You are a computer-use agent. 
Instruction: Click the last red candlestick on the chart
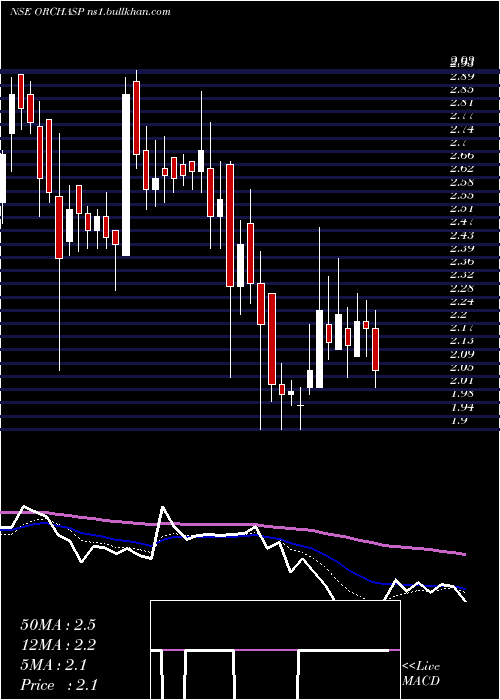click(375, 349)
